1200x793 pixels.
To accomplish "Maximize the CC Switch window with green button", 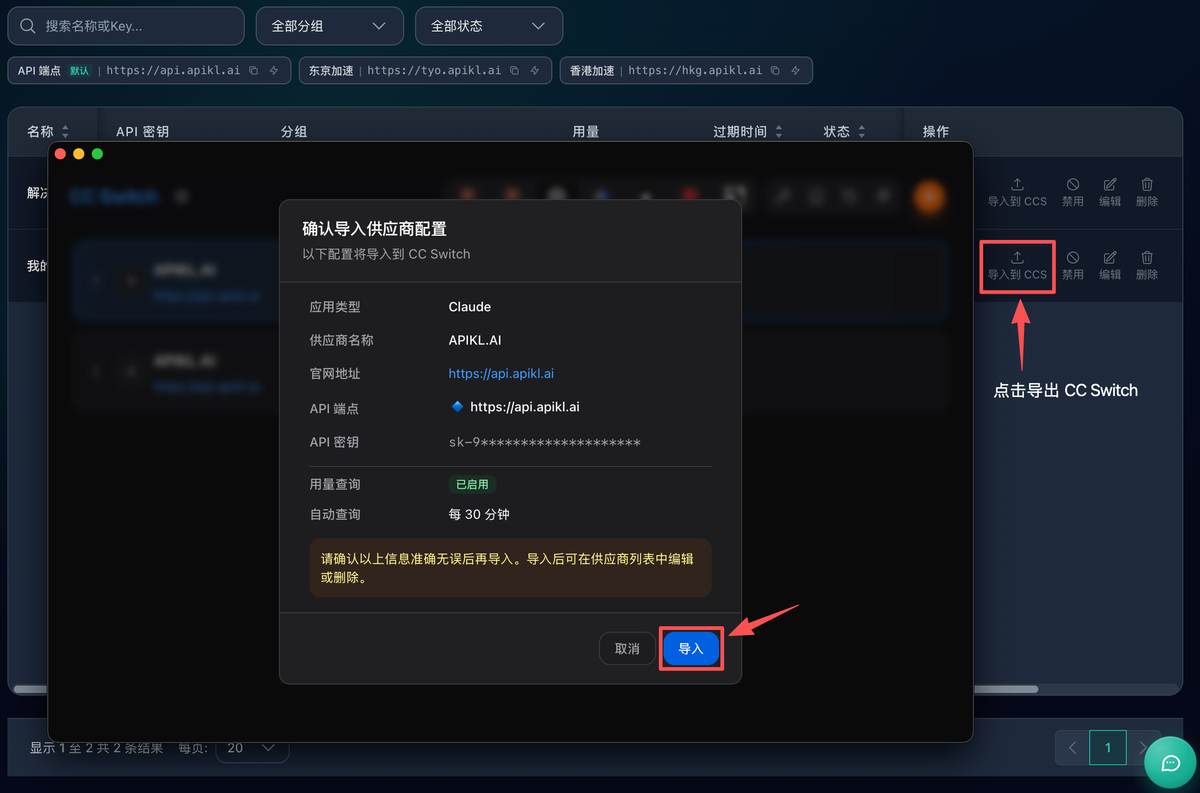I will (97, 154).
